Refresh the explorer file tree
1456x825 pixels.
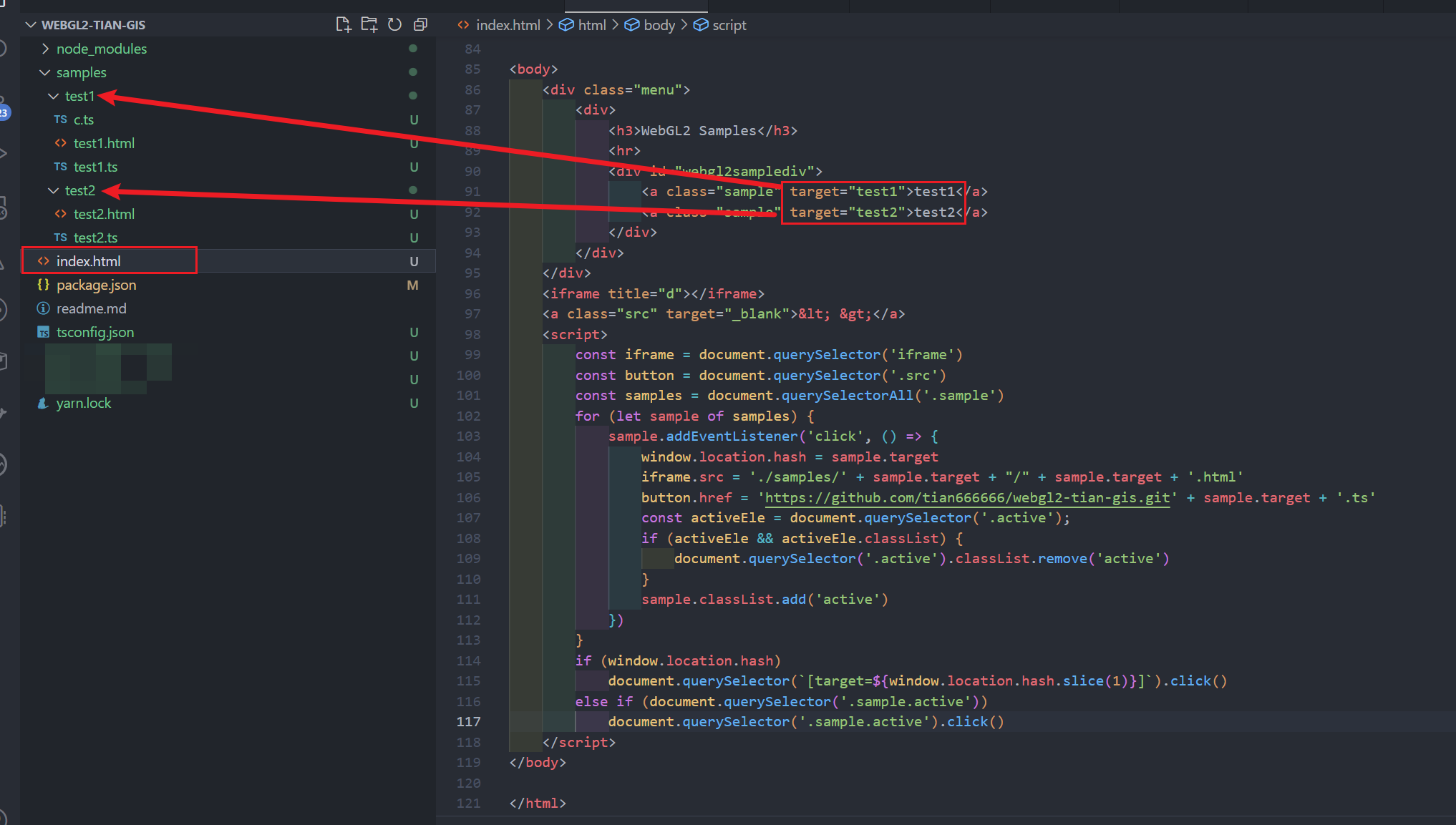click(394, 25)
